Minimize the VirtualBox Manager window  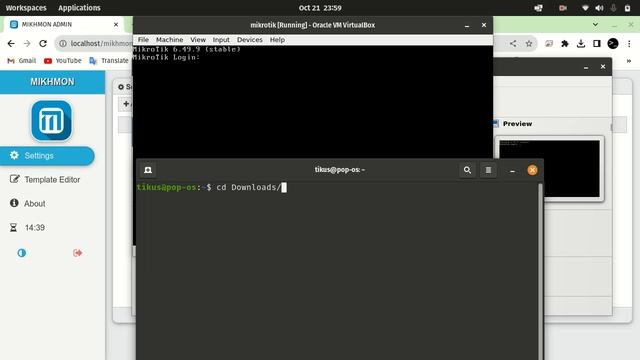coord(586,67)
